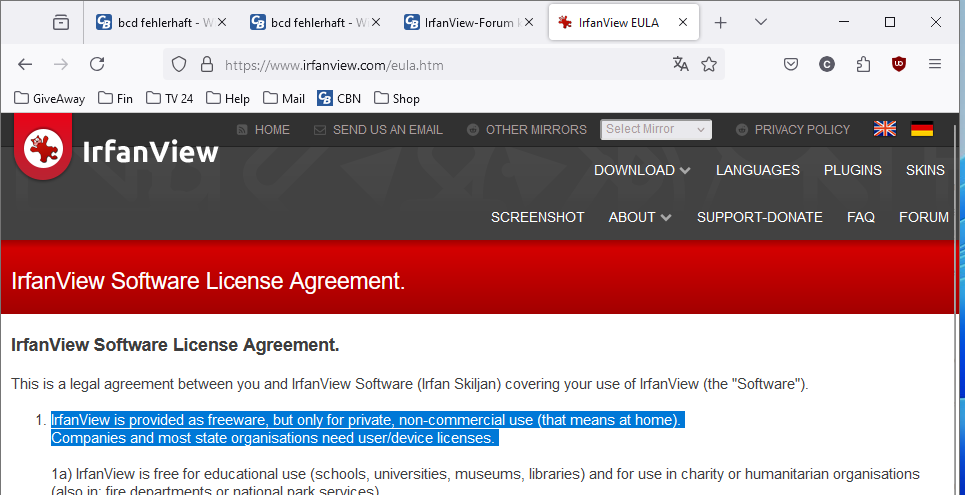
Task: Bookmark this page with the star icon
Action: click(x=709, y=64)
